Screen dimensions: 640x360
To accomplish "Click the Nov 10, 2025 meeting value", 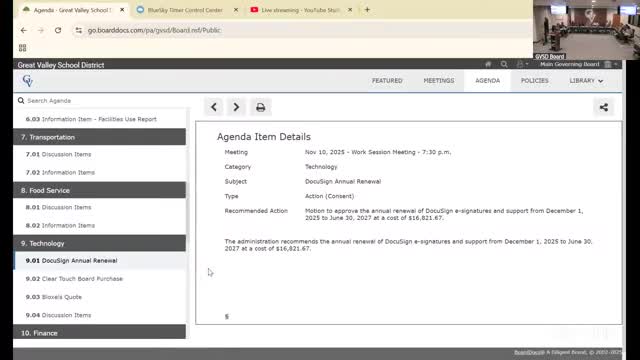I will [378, 152].
